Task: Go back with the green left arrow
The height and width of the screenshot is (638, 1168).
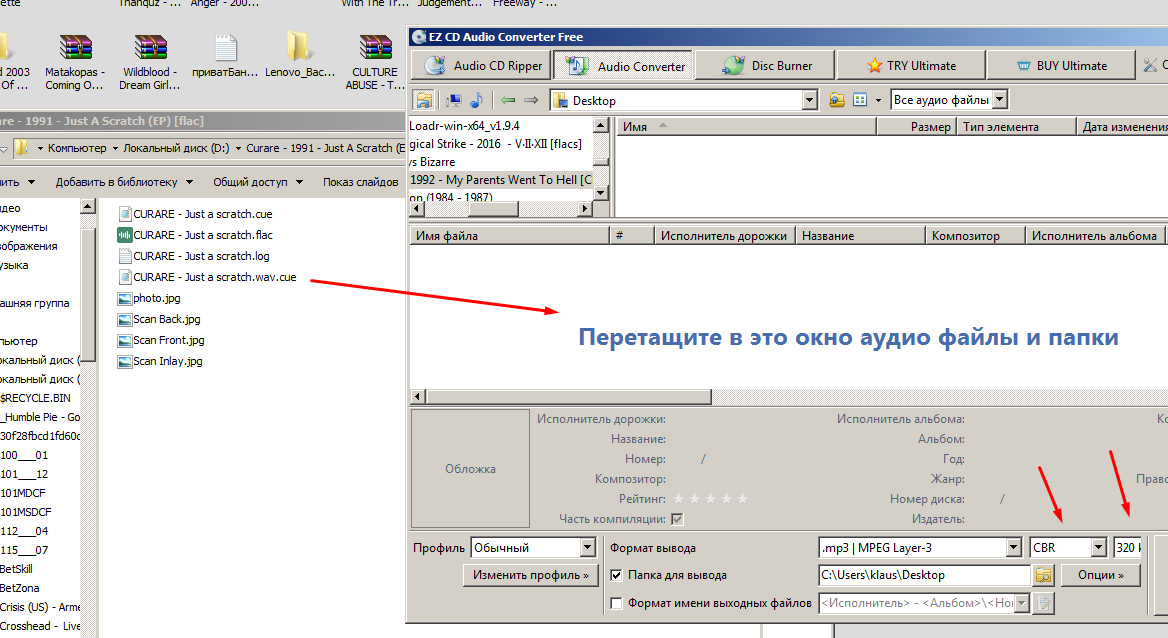Action: (x=508, y=100)
